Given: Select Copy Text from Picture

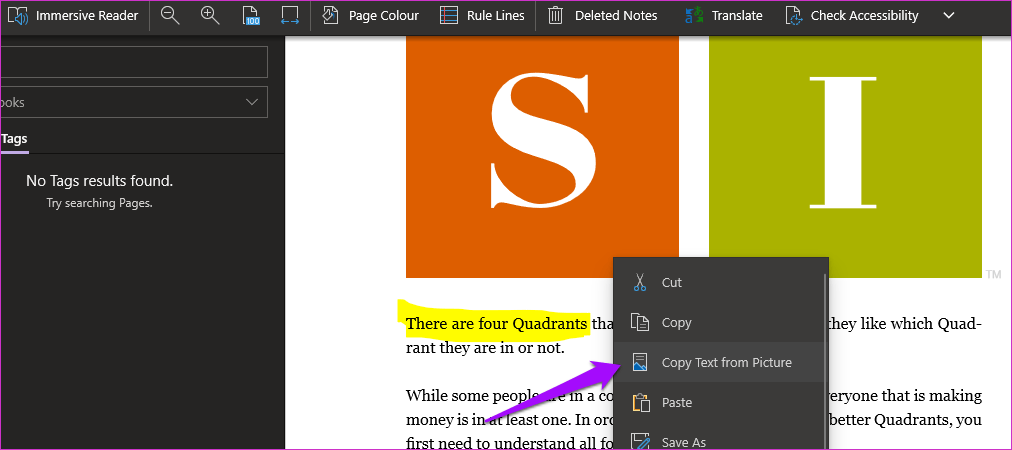Looking at the screenshot, I should (x=718, y=363).
